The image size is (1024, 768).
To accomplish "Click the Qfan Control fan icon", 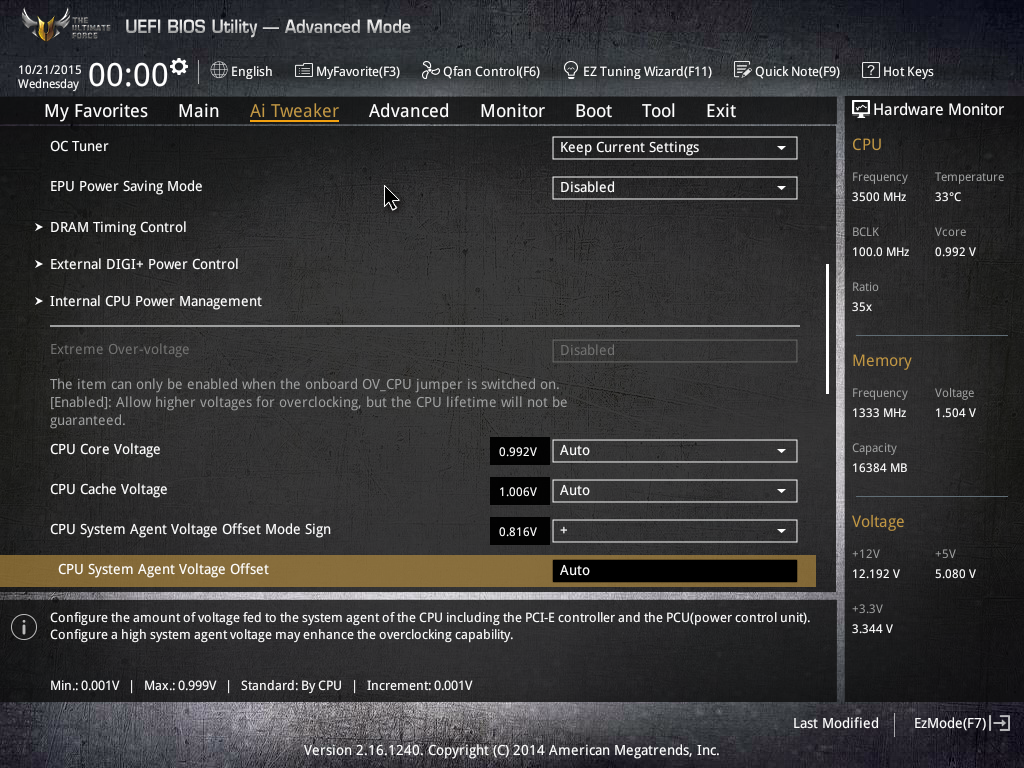I will pos(430,70).
